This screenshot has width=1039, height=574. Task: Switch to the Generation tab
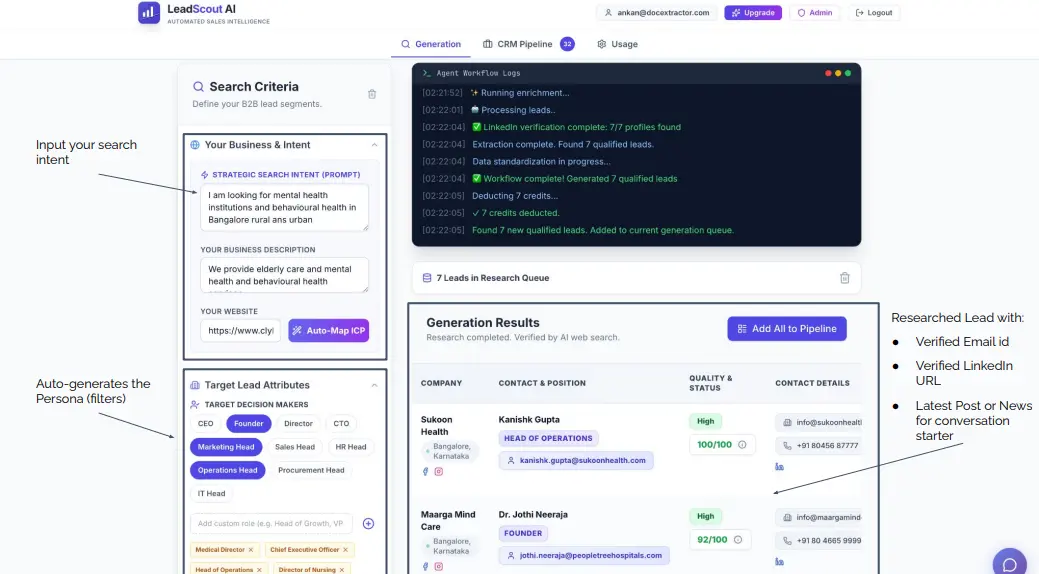(x=431, y=44)
